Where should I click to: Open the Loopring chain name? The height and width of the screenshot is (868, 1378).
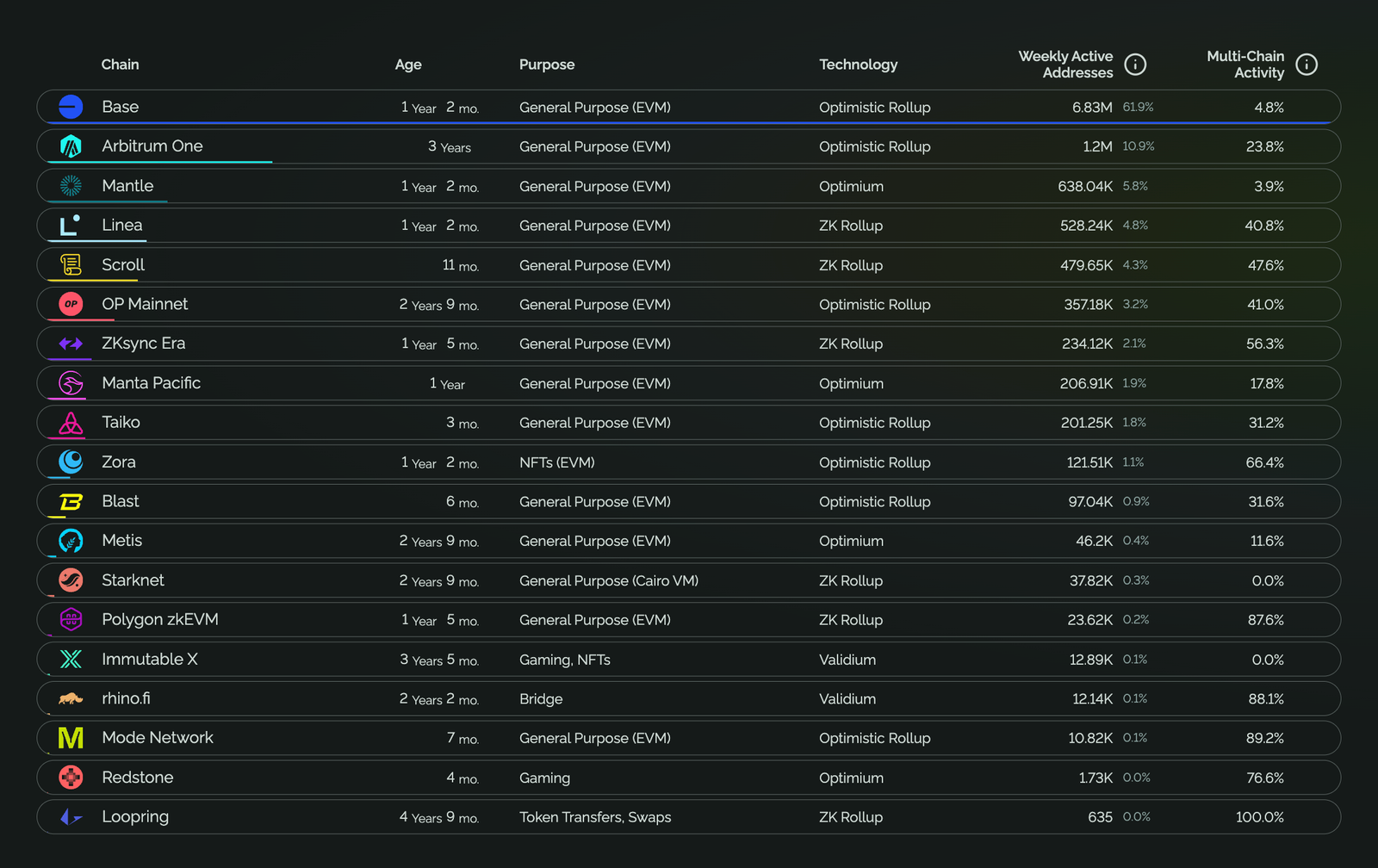point(135,816)
